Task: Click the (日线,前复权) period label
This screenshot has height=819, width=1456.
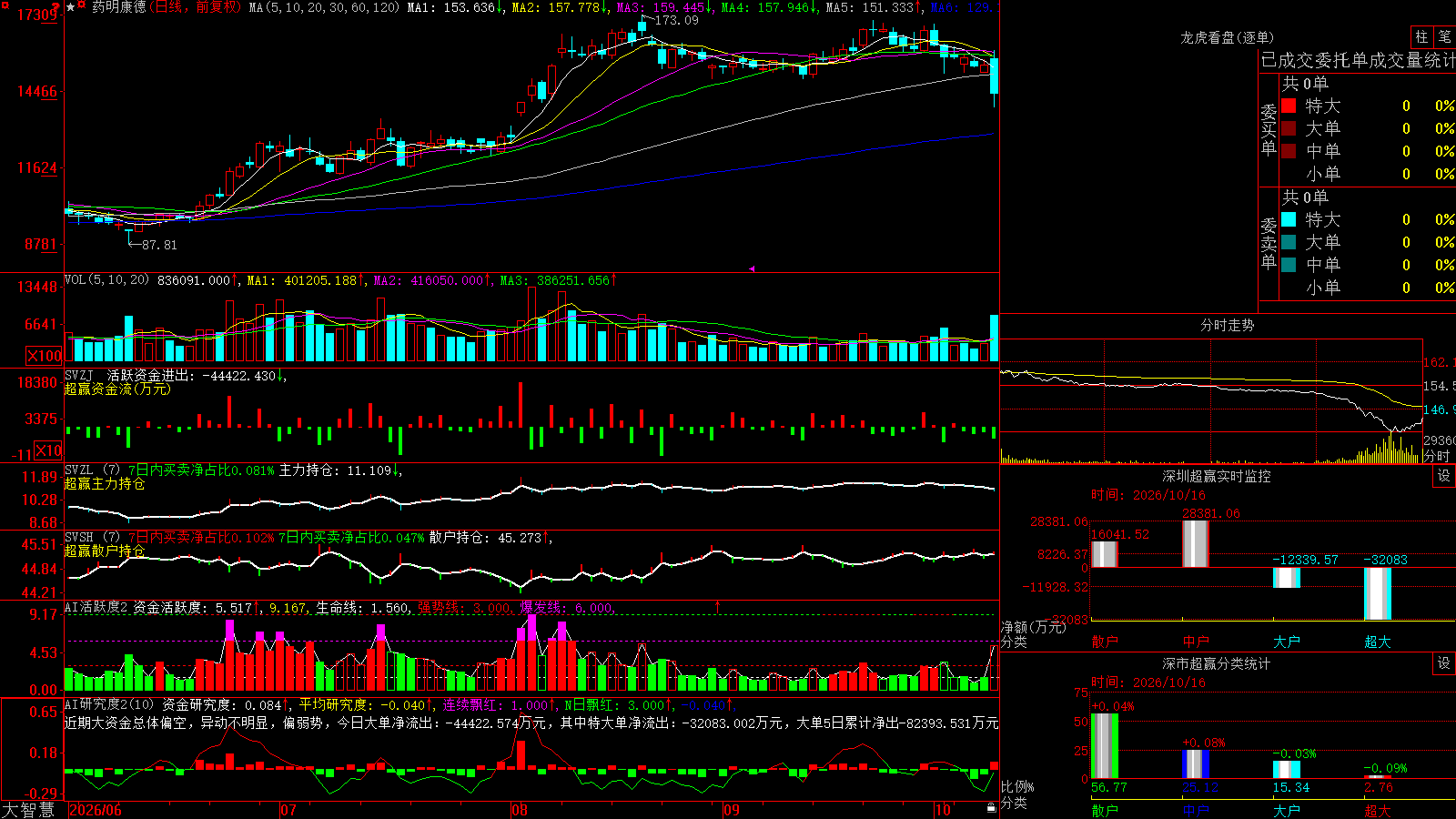Action: (196, 6)
